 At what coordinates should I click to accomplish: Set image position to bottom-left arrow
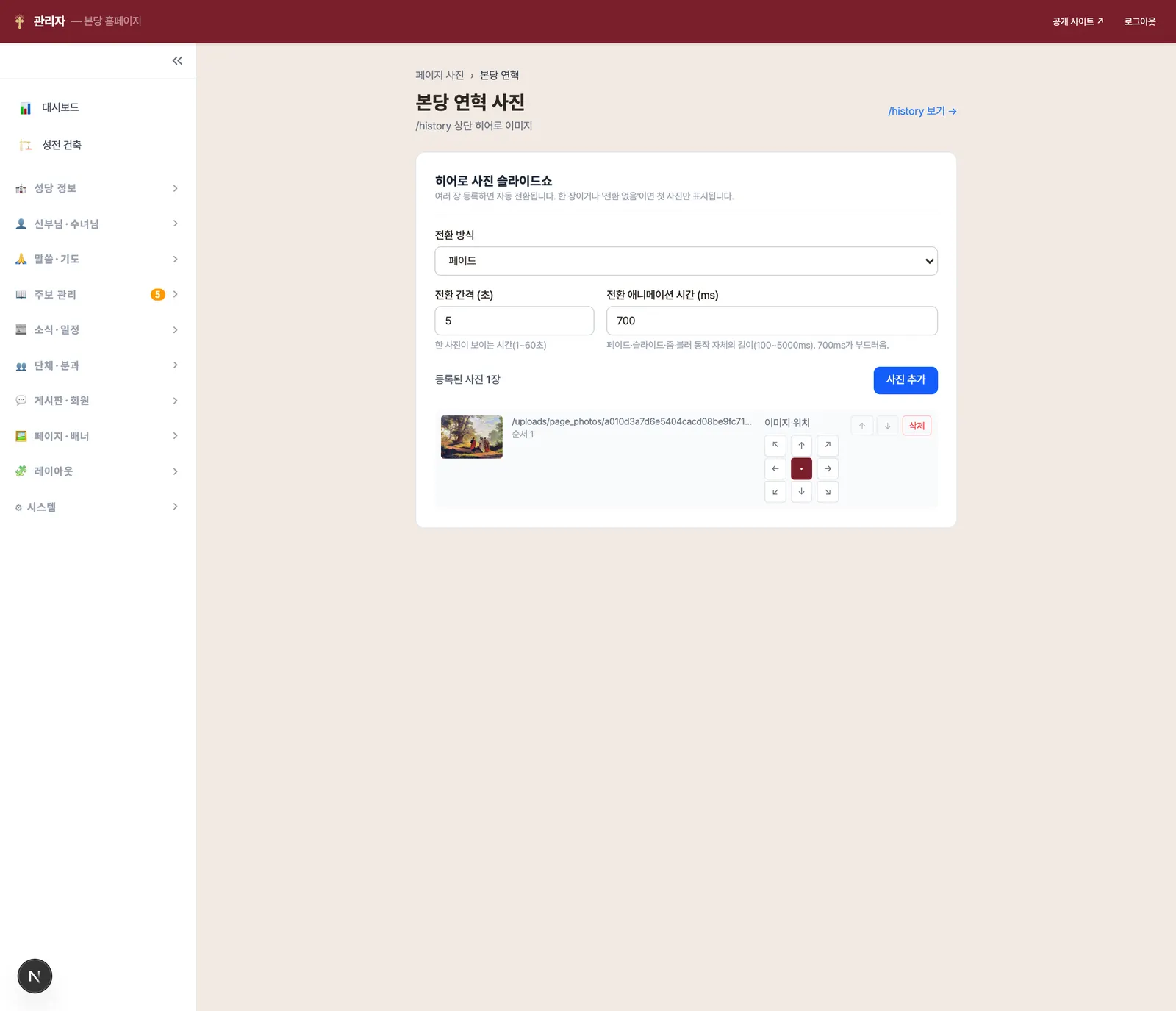coord(775,492)
